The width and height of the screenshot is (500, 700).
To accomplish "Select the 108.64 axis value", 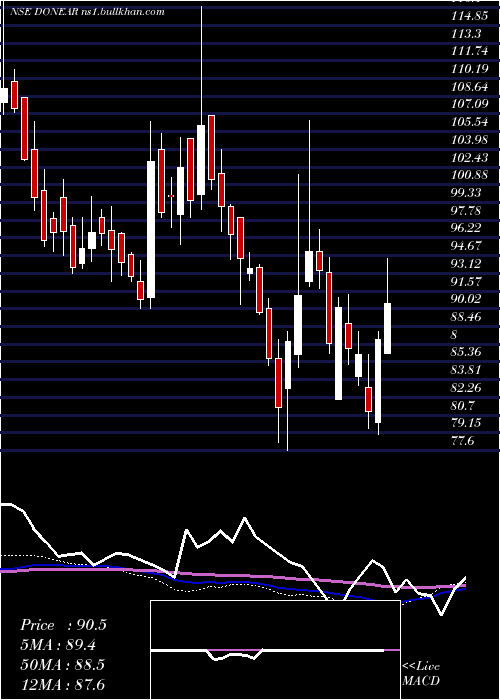I will coord(469,86).
